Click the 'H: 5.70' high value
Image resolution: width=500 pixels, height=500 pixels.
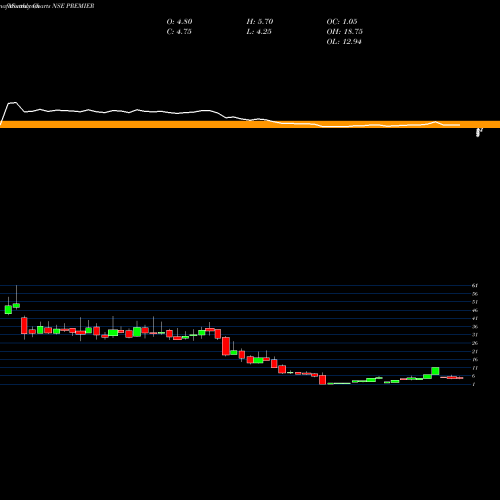point(260,22)
